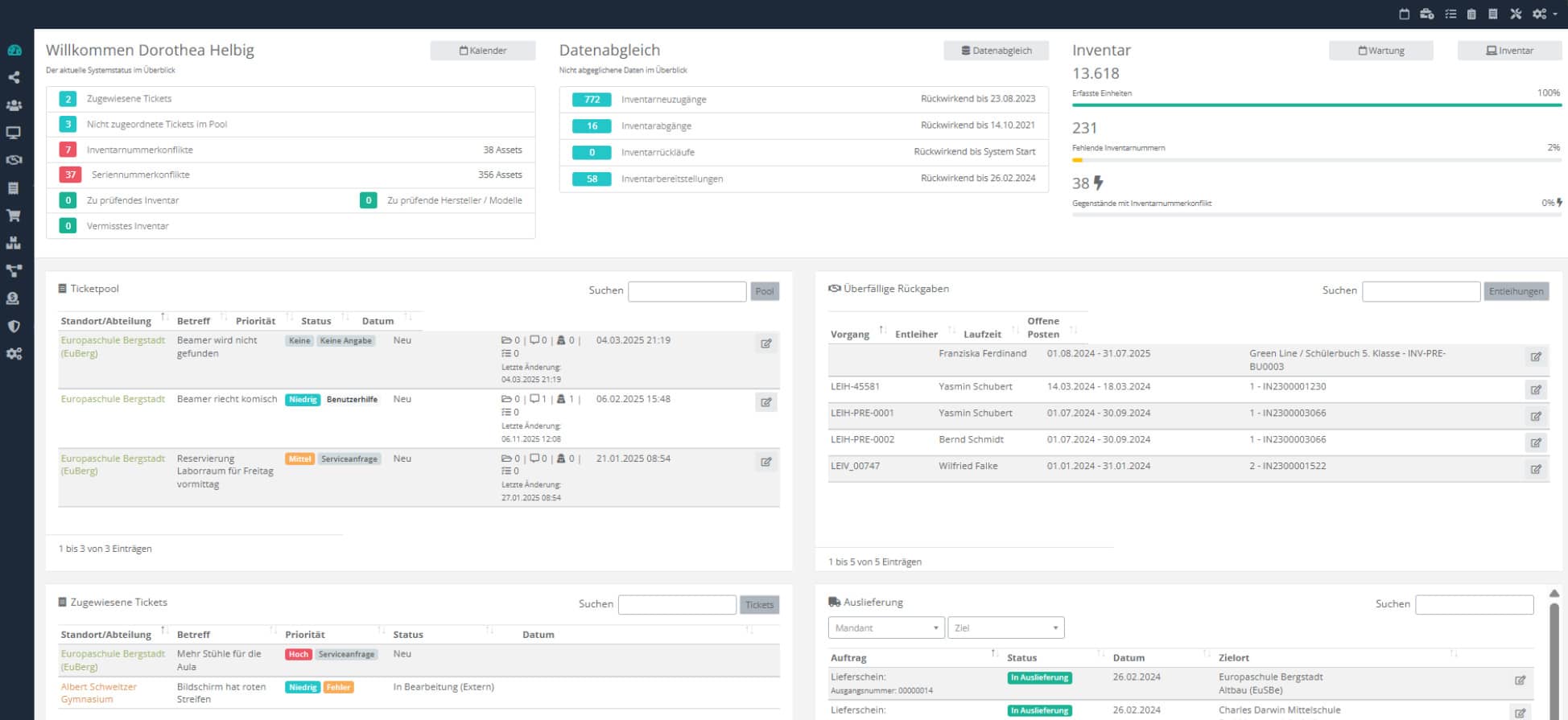Click the Fehlende Inventarnummern progress bar

(x=1316, y=159)
